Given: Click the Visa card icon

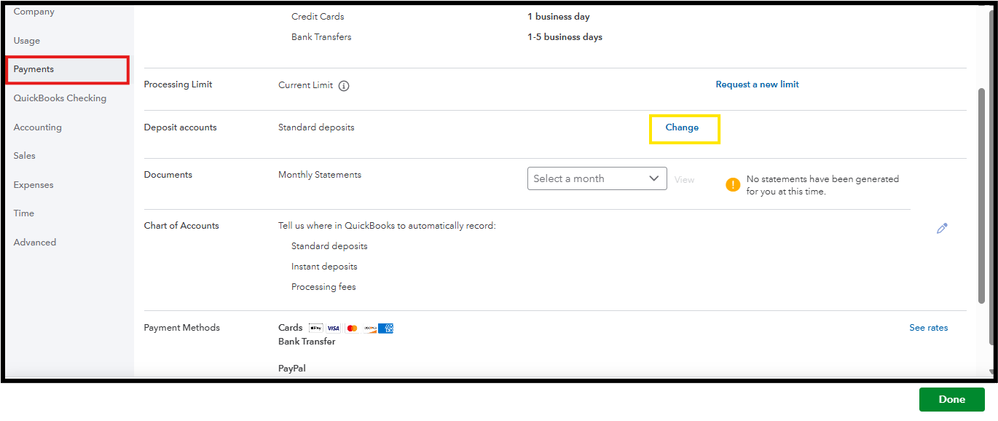Looking at the screenshot, I should click(333, 328).
